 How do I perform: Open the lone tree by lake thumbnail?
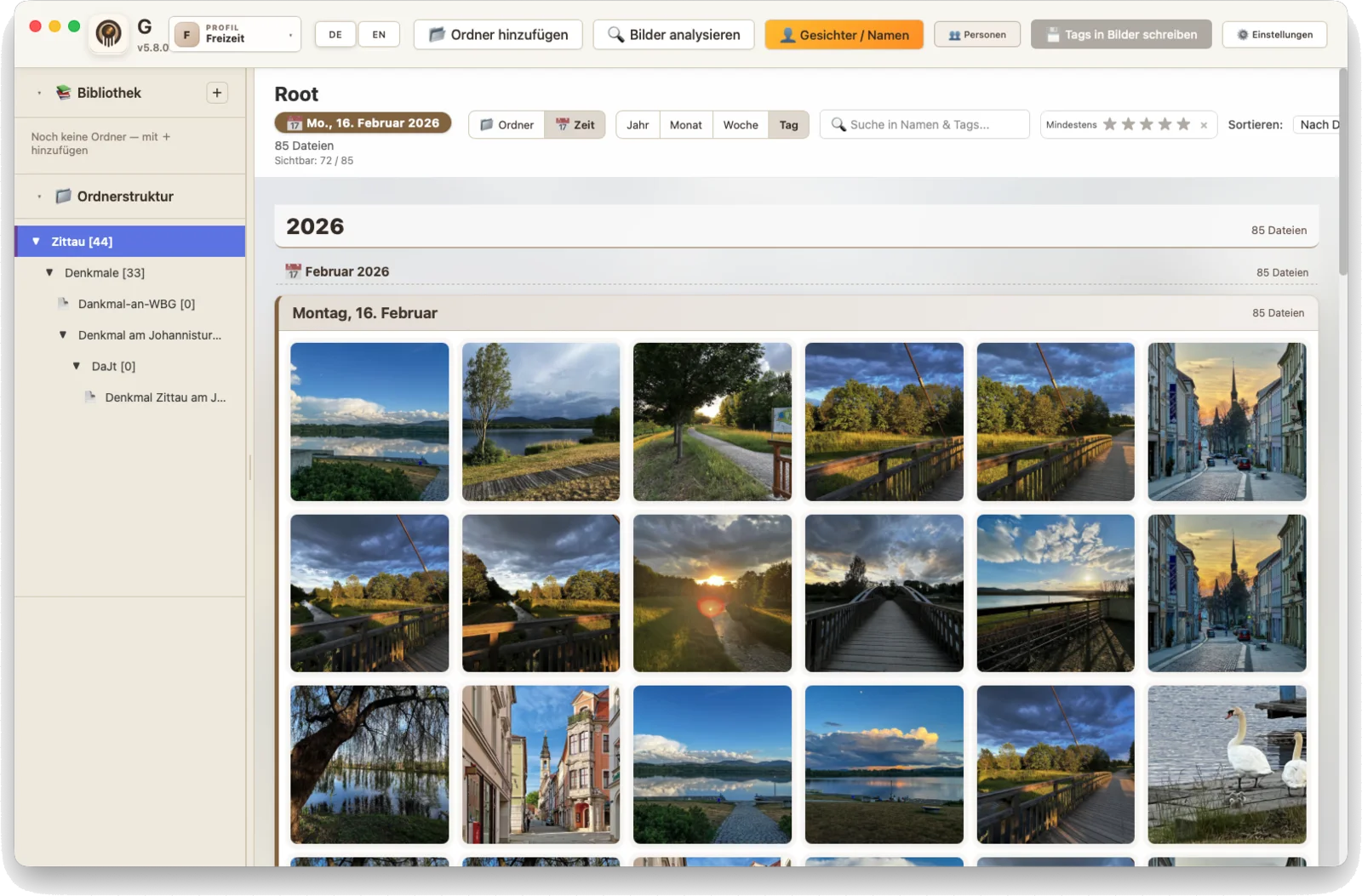coord(541,421)
